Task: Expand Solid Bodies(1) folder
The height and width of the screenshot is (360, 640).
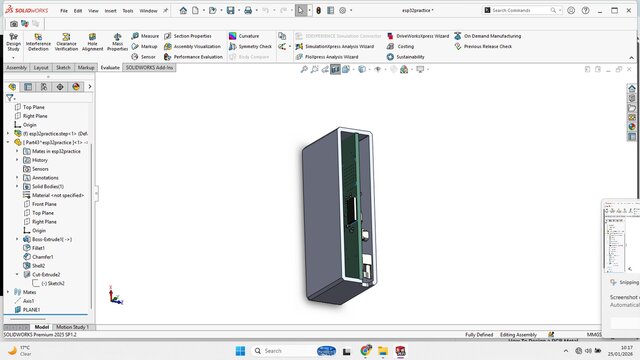Action: click(17, 187)
